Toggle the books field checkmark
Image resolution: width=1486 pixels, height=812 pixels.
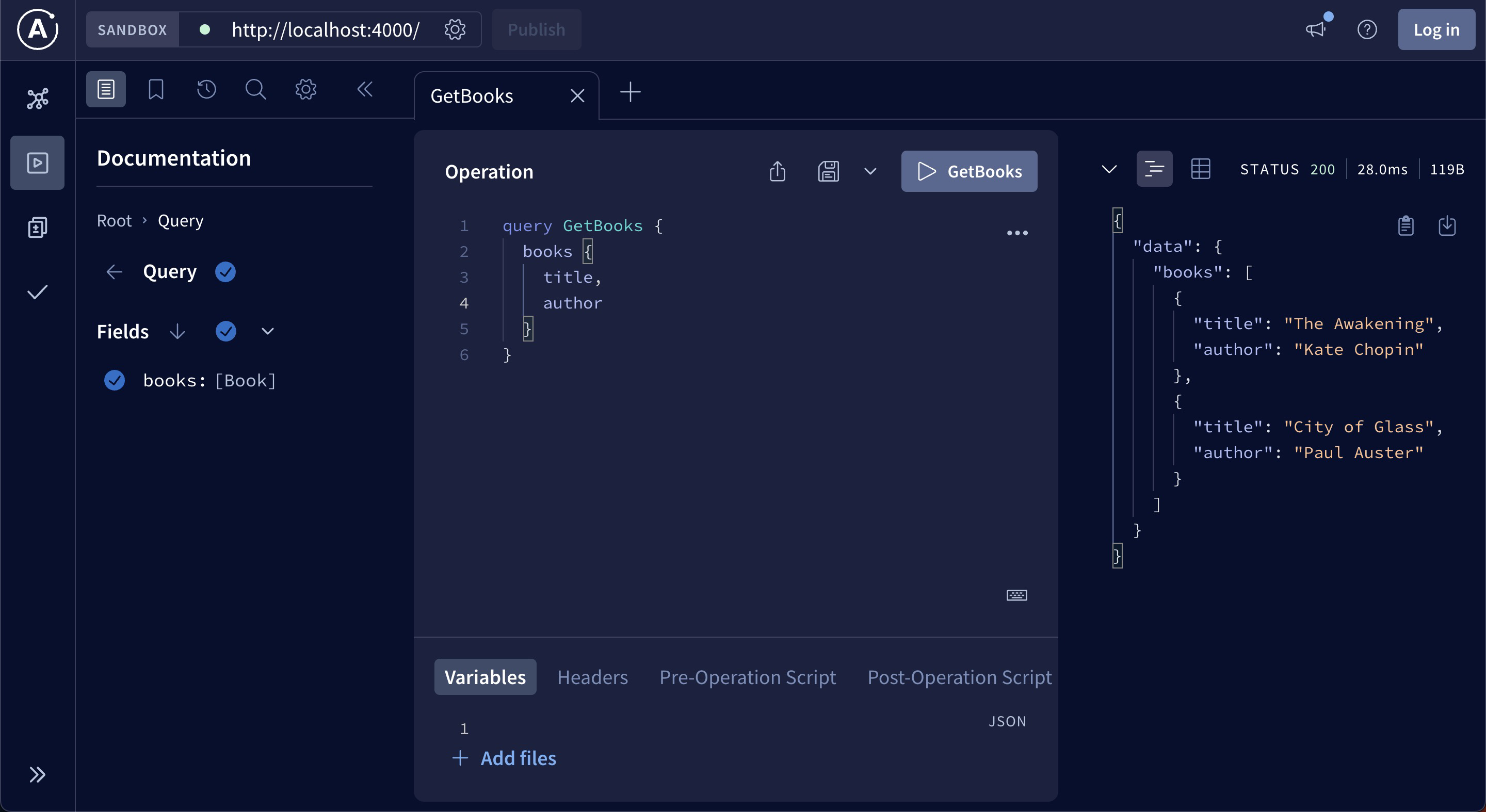coord(114,380)
